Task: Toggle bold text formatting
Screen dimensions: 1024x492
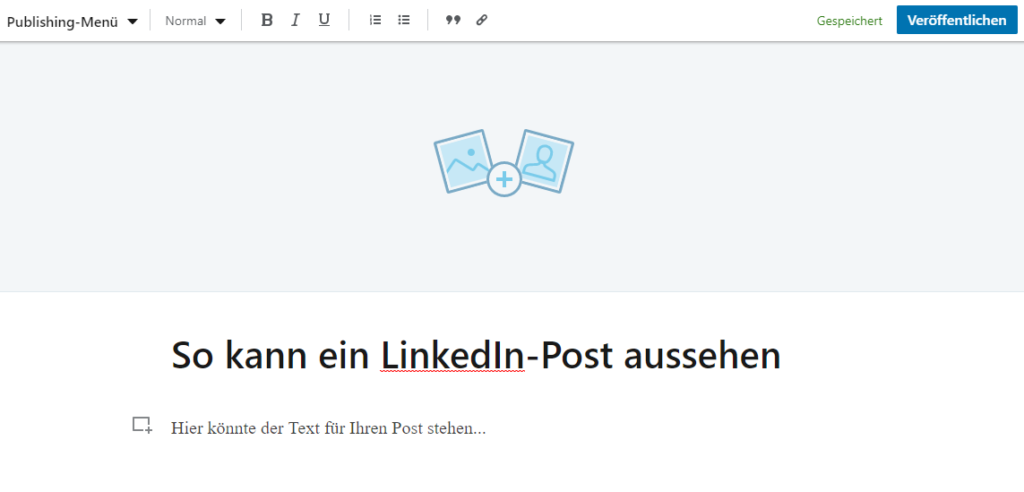Action: click(266, 20)
